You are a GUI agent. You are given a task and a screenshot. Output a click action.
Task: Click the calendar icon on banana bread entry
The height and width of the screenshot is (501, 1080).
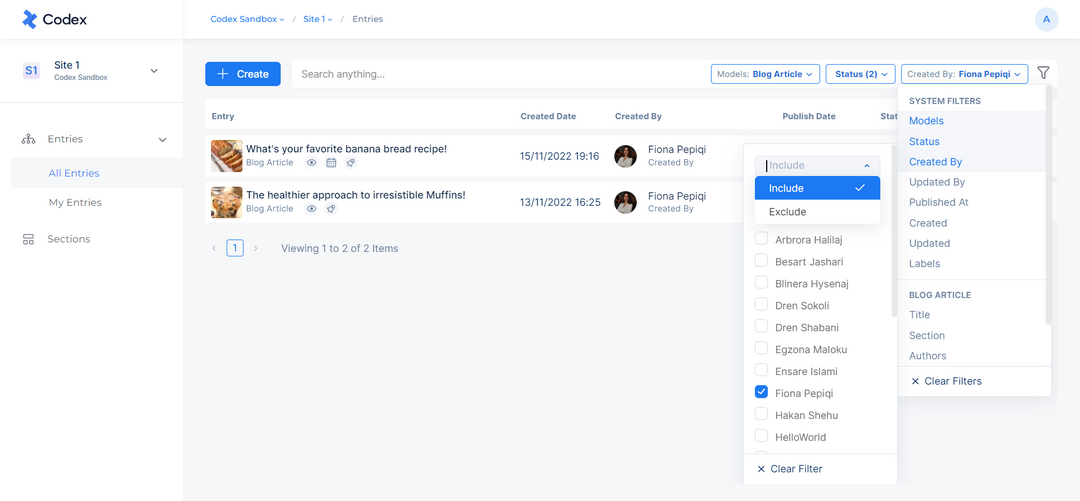coord(331,163)
